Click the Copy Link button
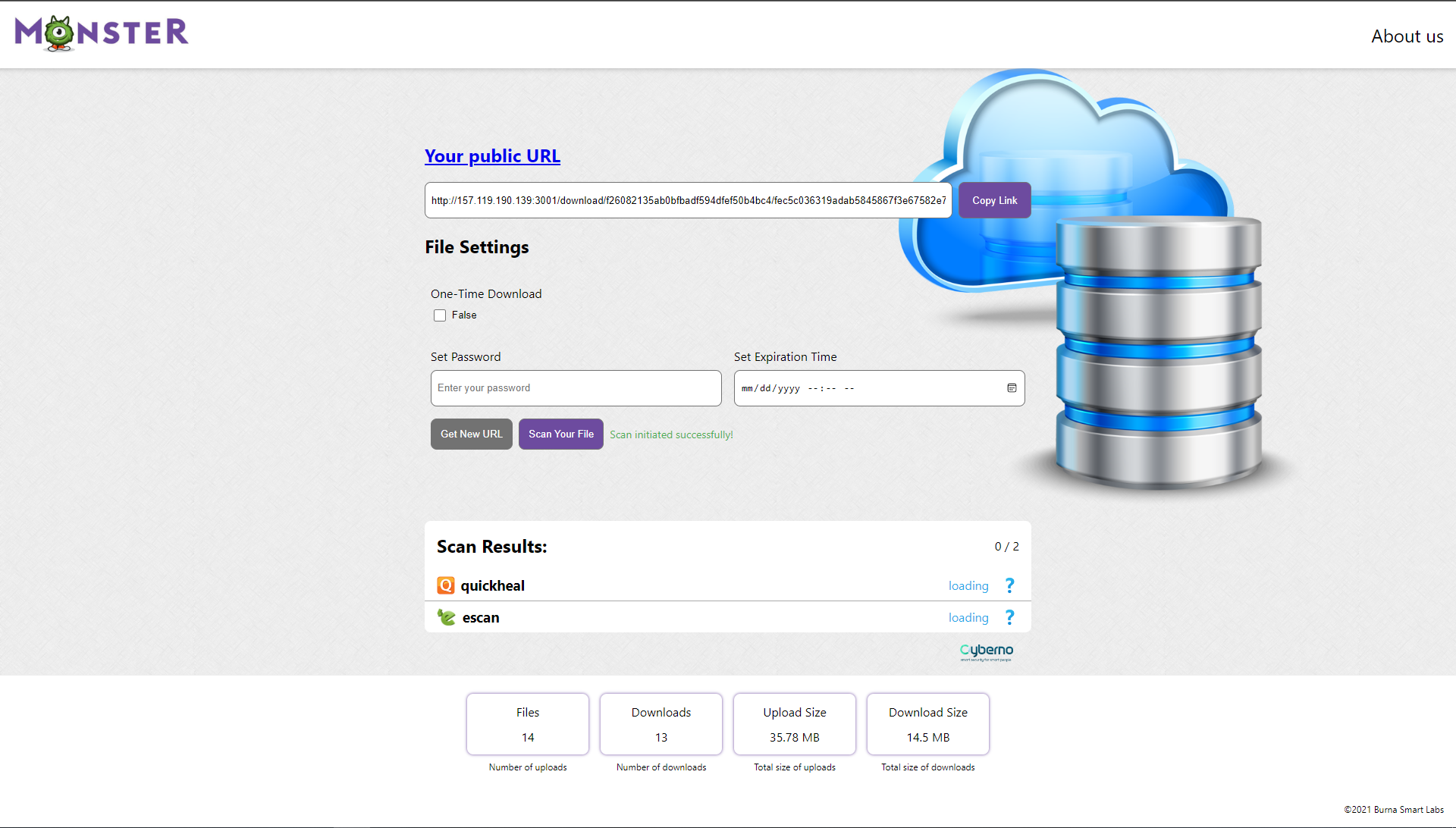This screenshot has width=1456, height=828. coord(994,200)
